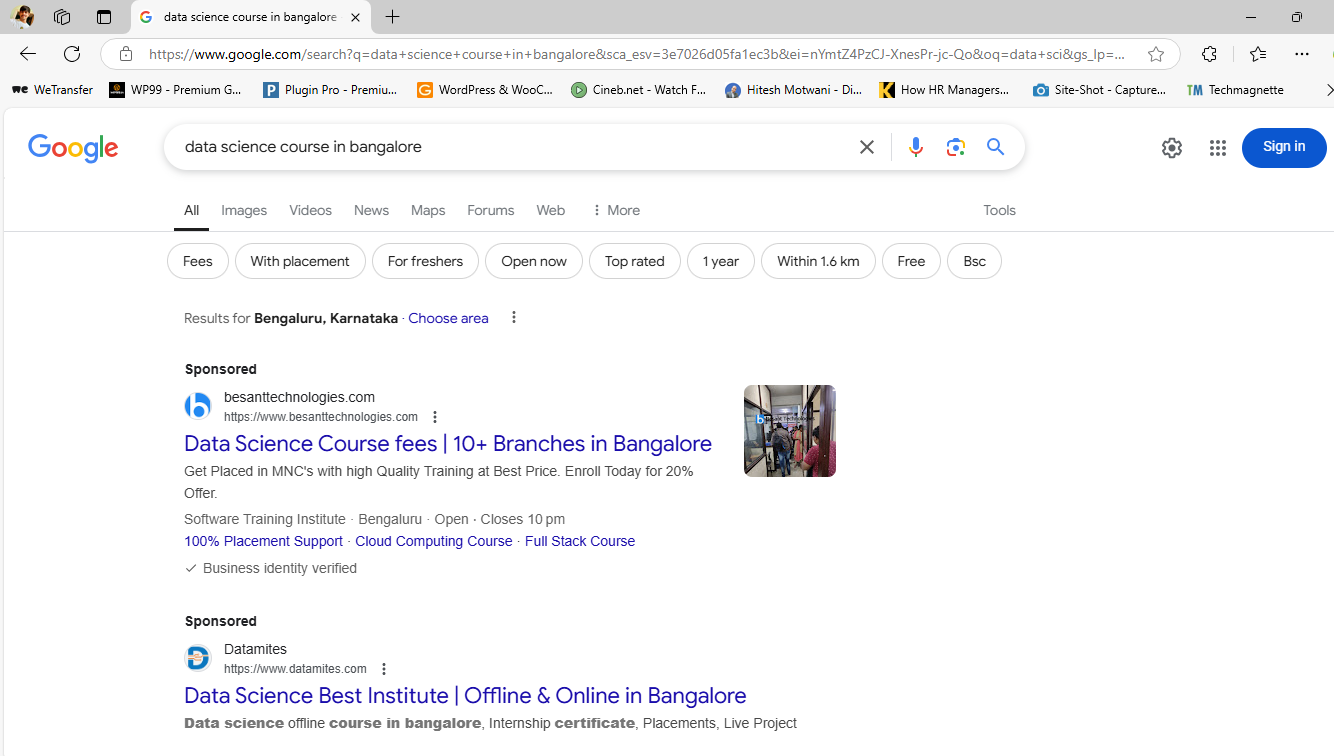This screenshot has width=1334, height=756.
Task: Refresh the current page
Action: [x=72, y=54]
